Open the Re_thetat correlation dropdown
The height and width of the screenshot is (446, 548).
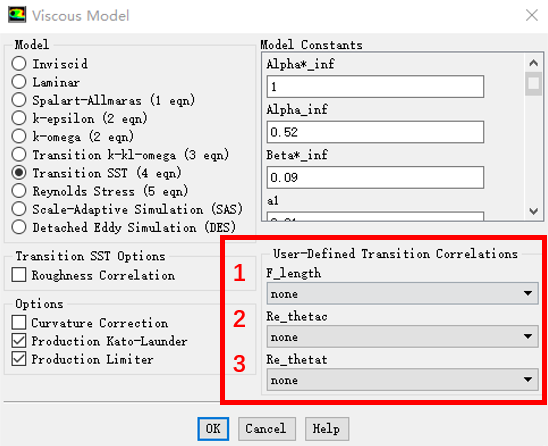pos(402,380)
